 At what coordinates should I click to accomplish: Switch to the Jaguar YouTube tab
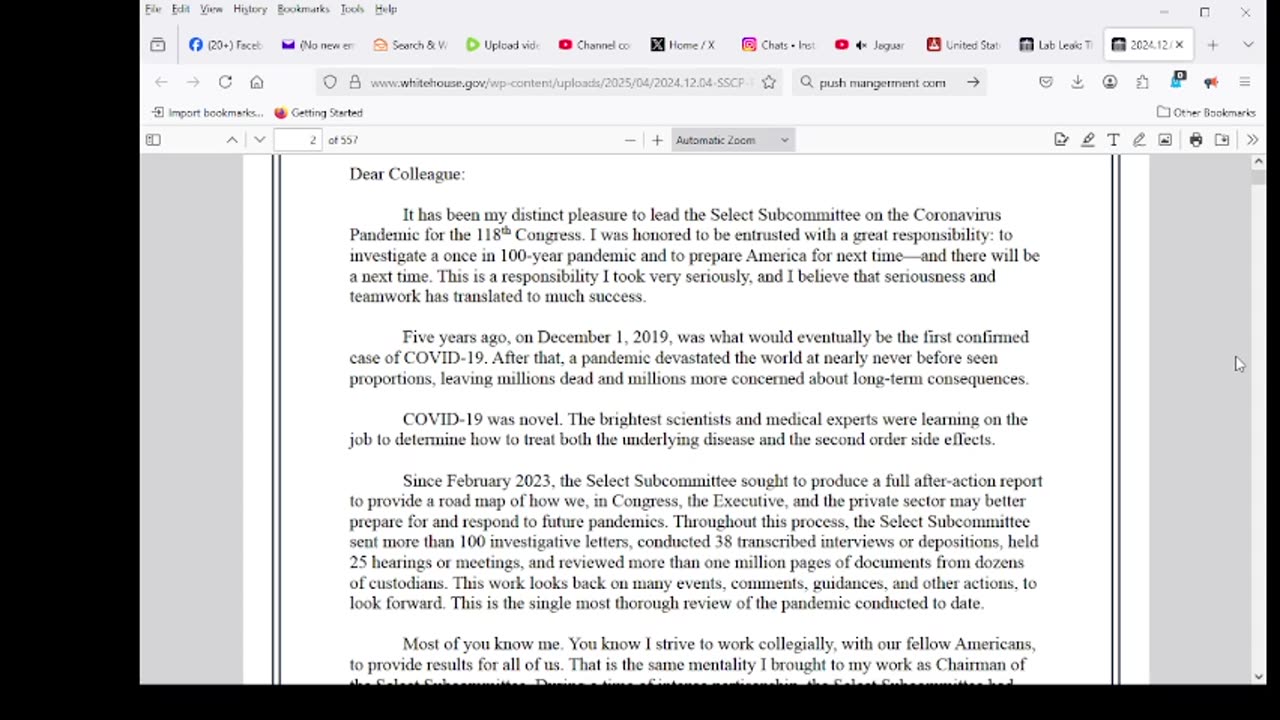tap(870, 45)
